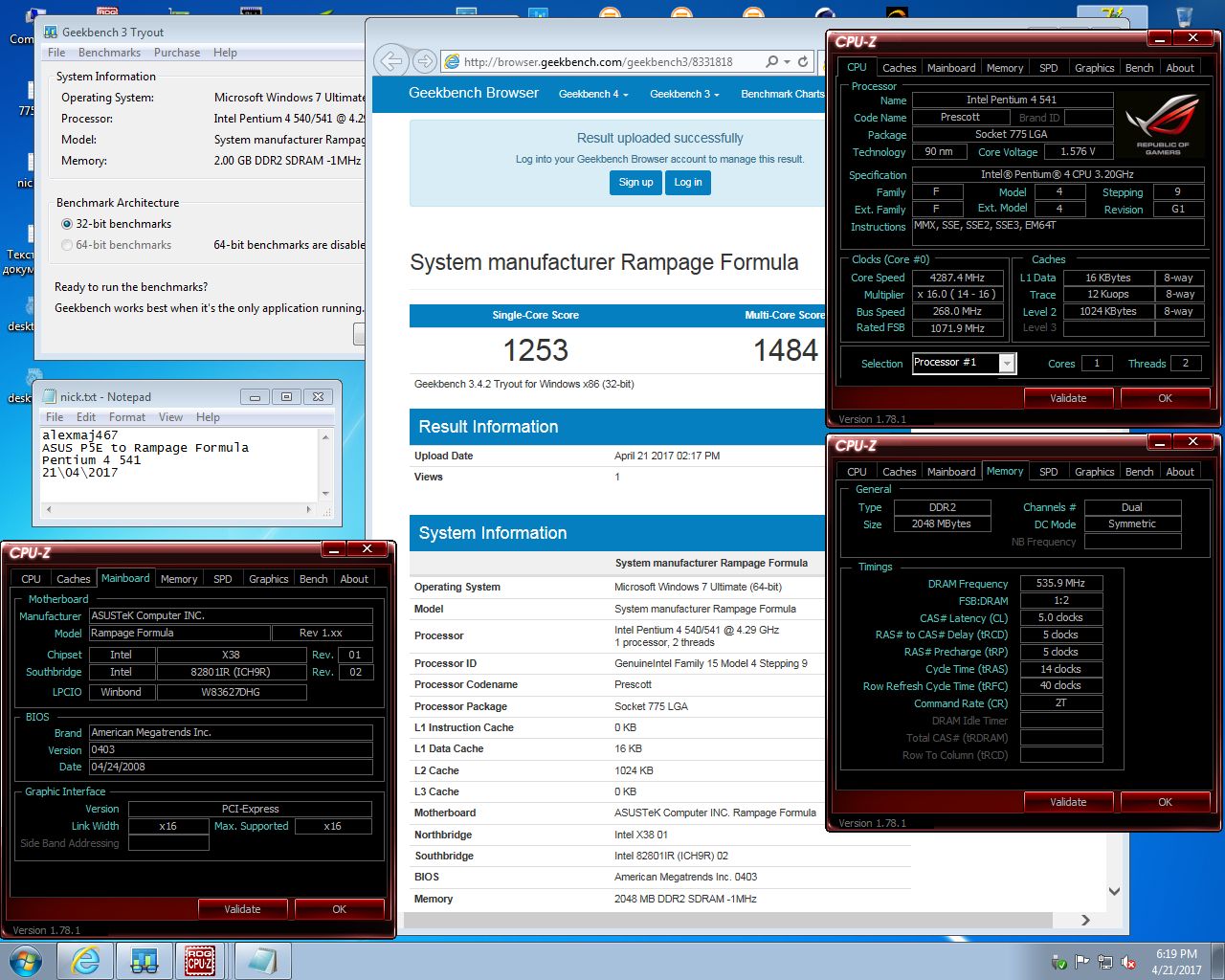Click the browser address bar URL
This screenshot has width=1225, height=980.
click(x=598, y=61)
